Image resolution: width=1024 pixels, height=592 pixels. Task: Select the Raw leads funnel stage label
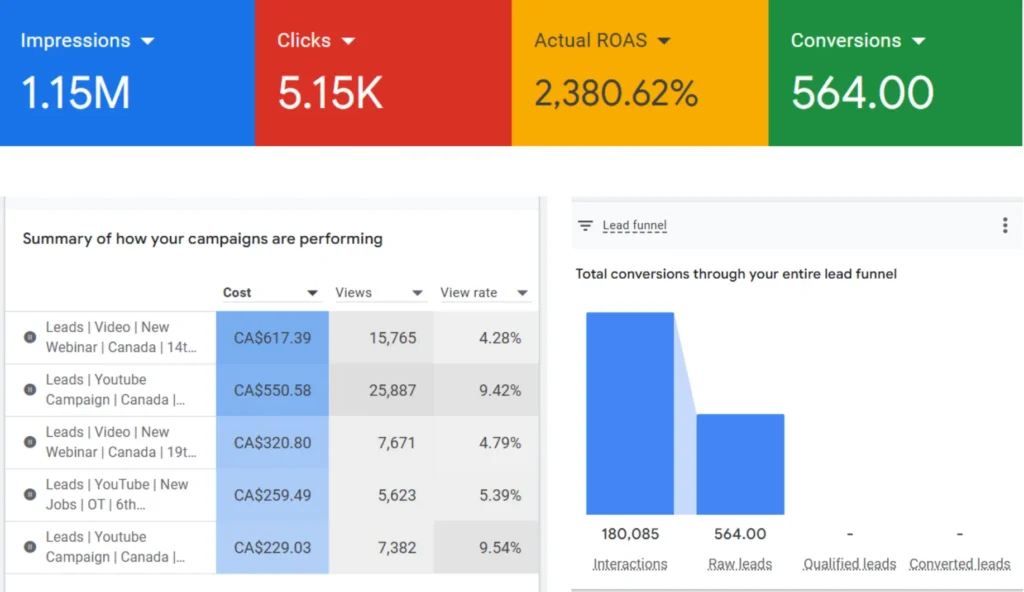(x=740, y=564)
